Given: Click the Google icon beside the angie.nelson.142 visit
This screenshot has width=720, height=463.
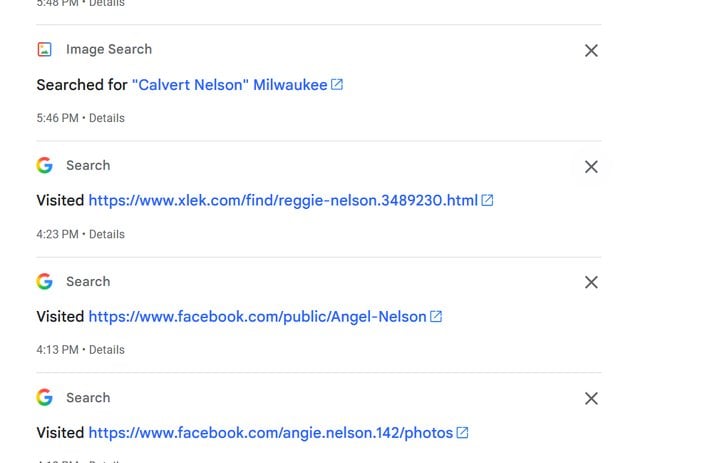Looking at the screenshot, I should 44,397.
